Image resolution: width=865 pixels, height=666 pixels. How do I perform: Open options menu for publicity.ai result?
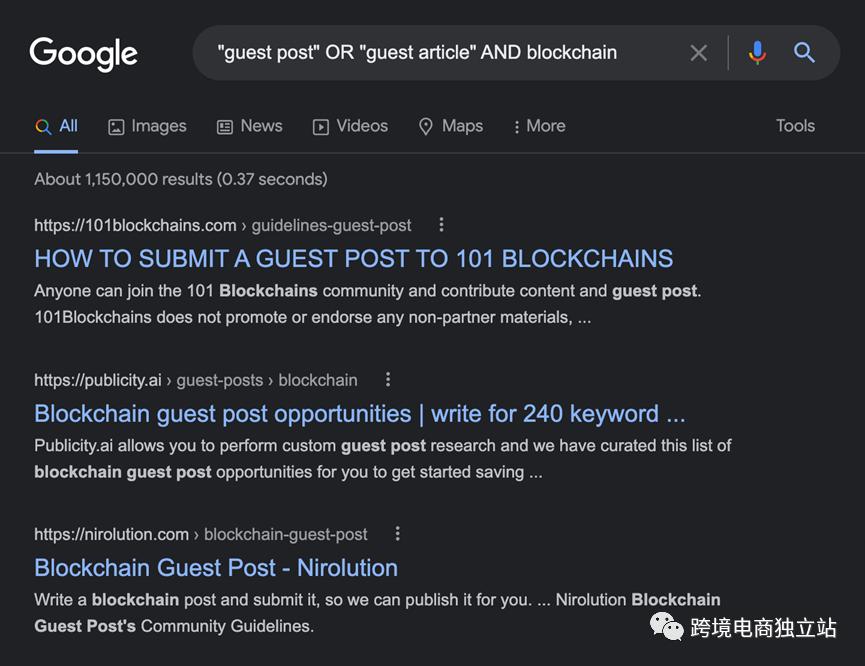click(x=388, y=380)
